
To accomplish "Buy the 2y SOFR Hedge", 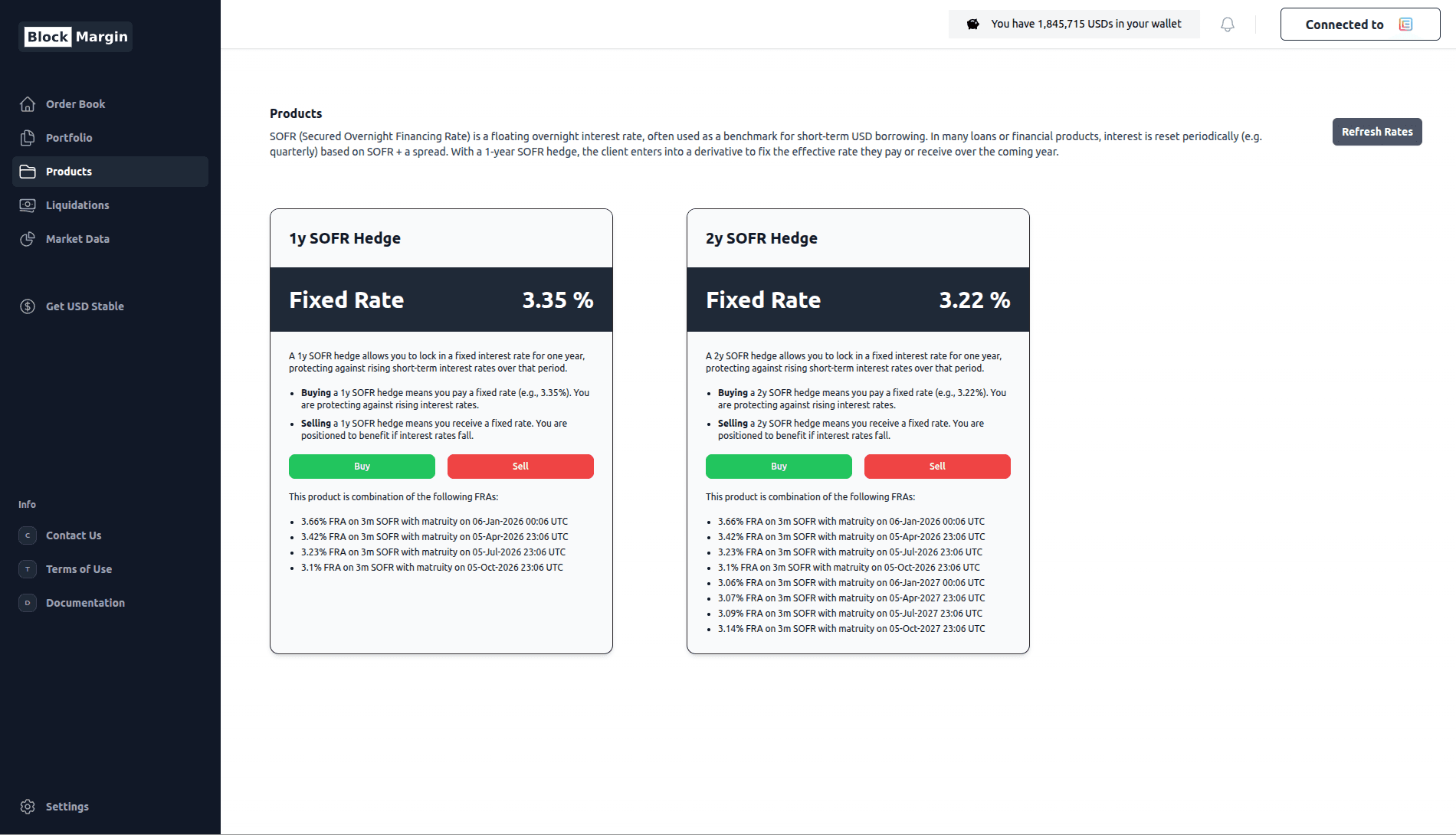I will 779,467.
